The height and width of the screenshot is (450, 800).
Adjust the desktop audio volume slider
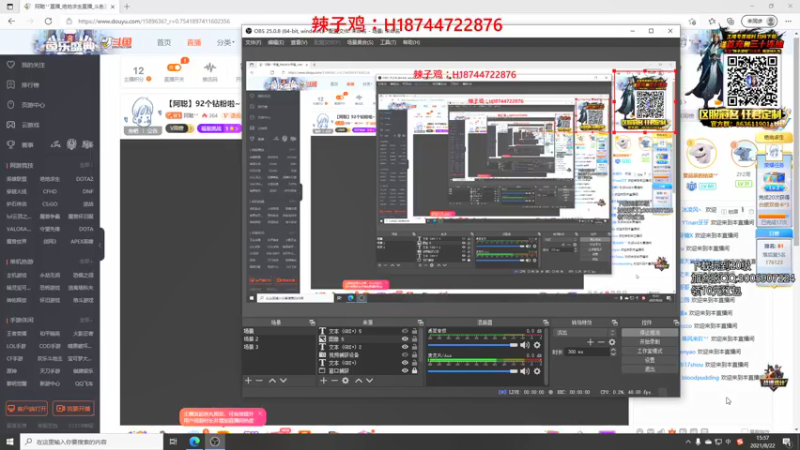click(473, 345)
